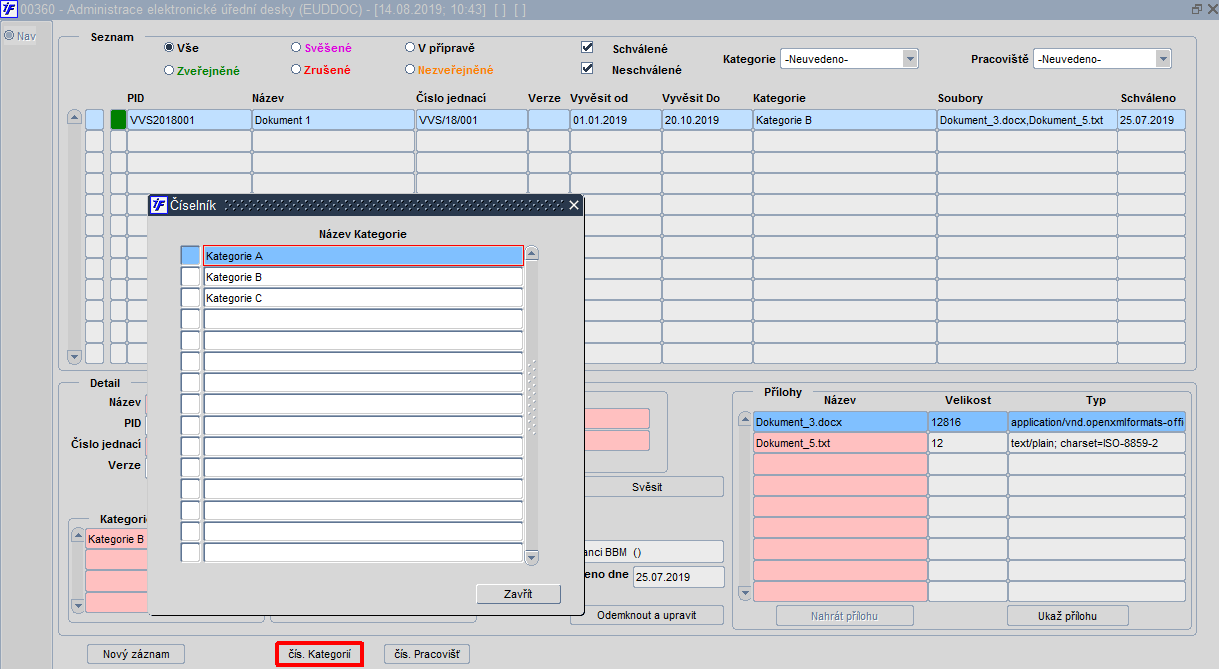The height and width of the screenshot is (669, 1219).
Task: Restore the MDI window via top-right icon
Action: [x=1196, y=9]
